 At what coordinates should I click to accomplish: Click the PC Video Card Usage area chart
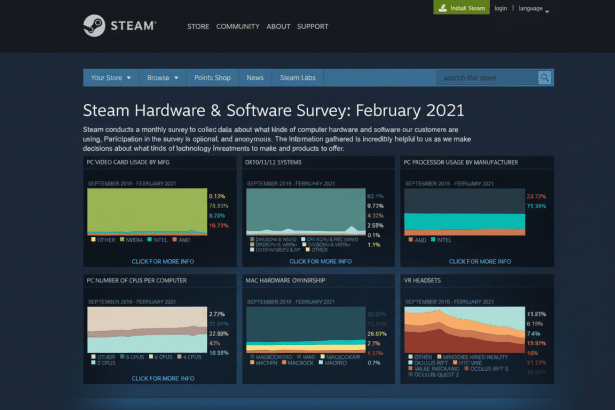(147, 211)
